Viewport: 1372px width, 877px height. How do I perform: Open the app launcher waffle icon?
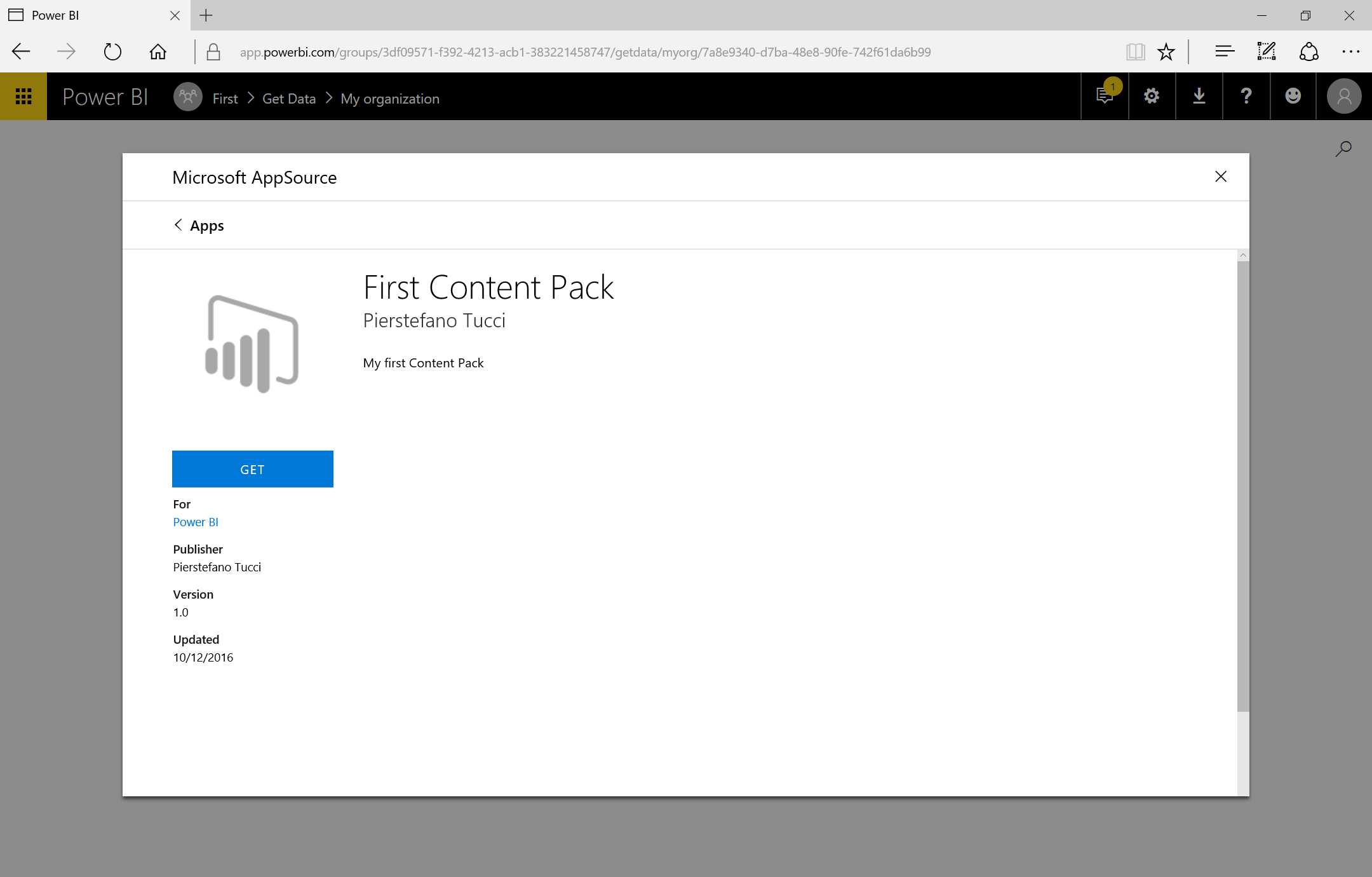pos(24,96)
